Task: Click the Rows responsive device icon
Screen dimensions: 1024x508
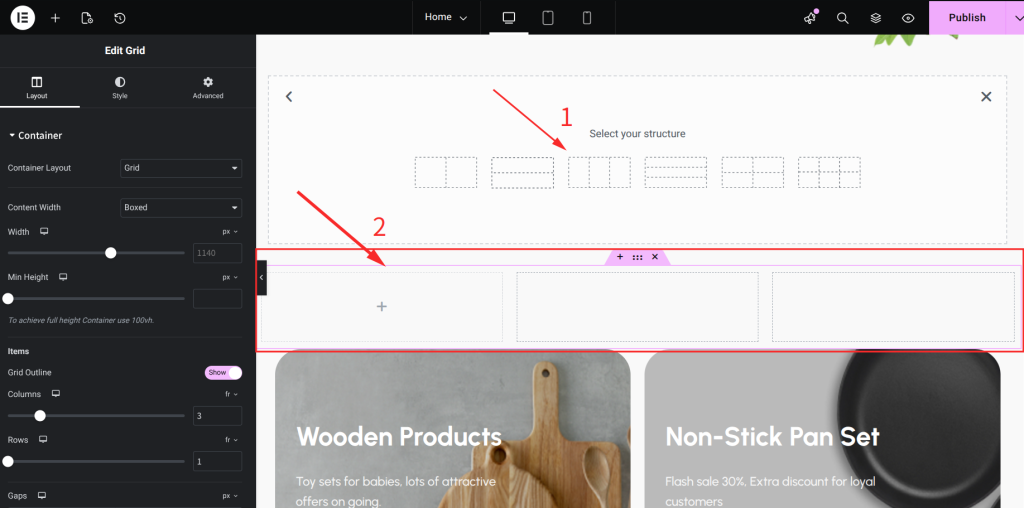Action: point(43,439)
